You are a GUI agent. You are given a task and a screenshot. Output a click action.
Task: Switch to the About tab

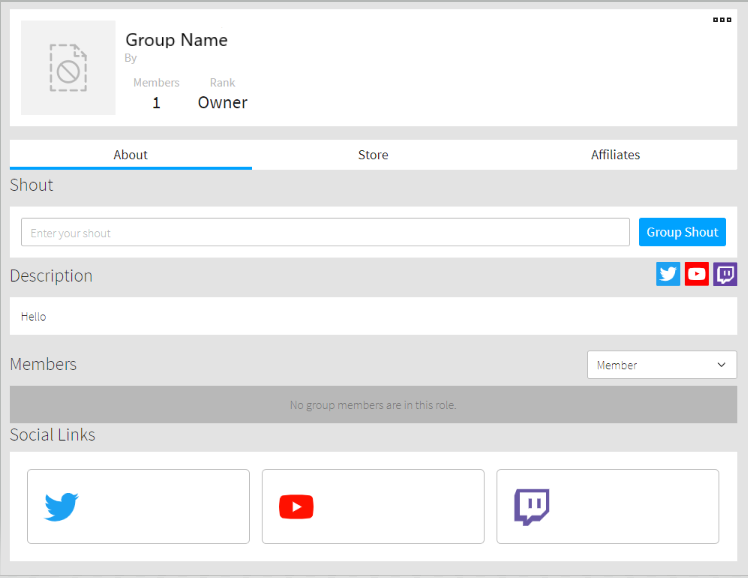point(131,155)
